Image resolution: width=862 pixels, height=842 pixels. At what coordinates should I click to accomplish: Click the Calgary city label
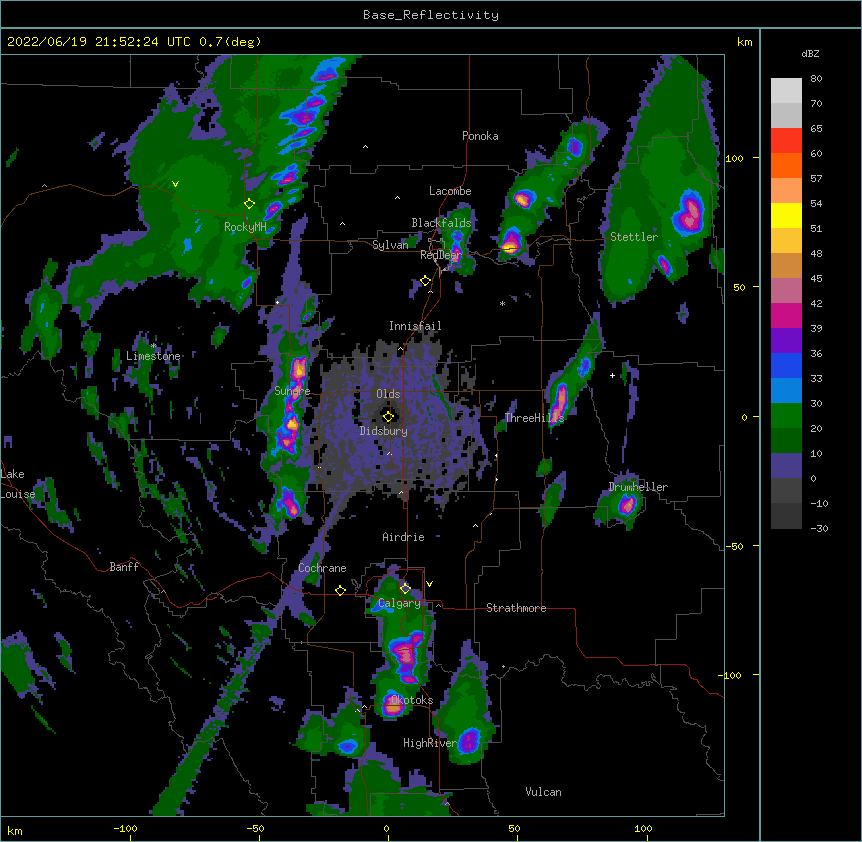pyautogui.click(x=400, y=603)
